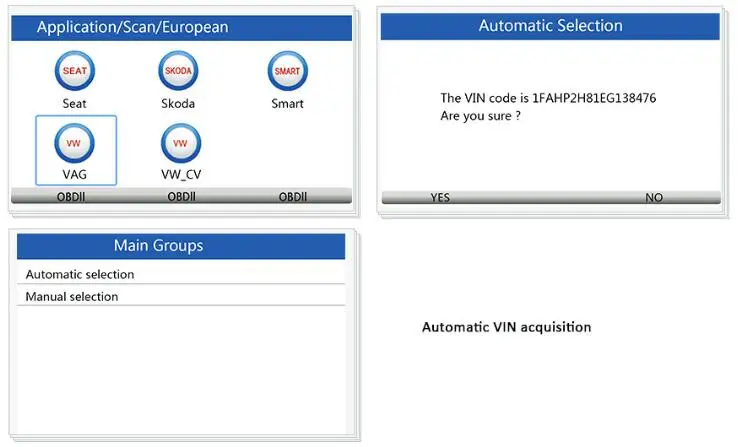The image size is (738, 447).
Task: Click the OBDII label under Skoda column
Action: pyautogui.click(x=182, y=197)
